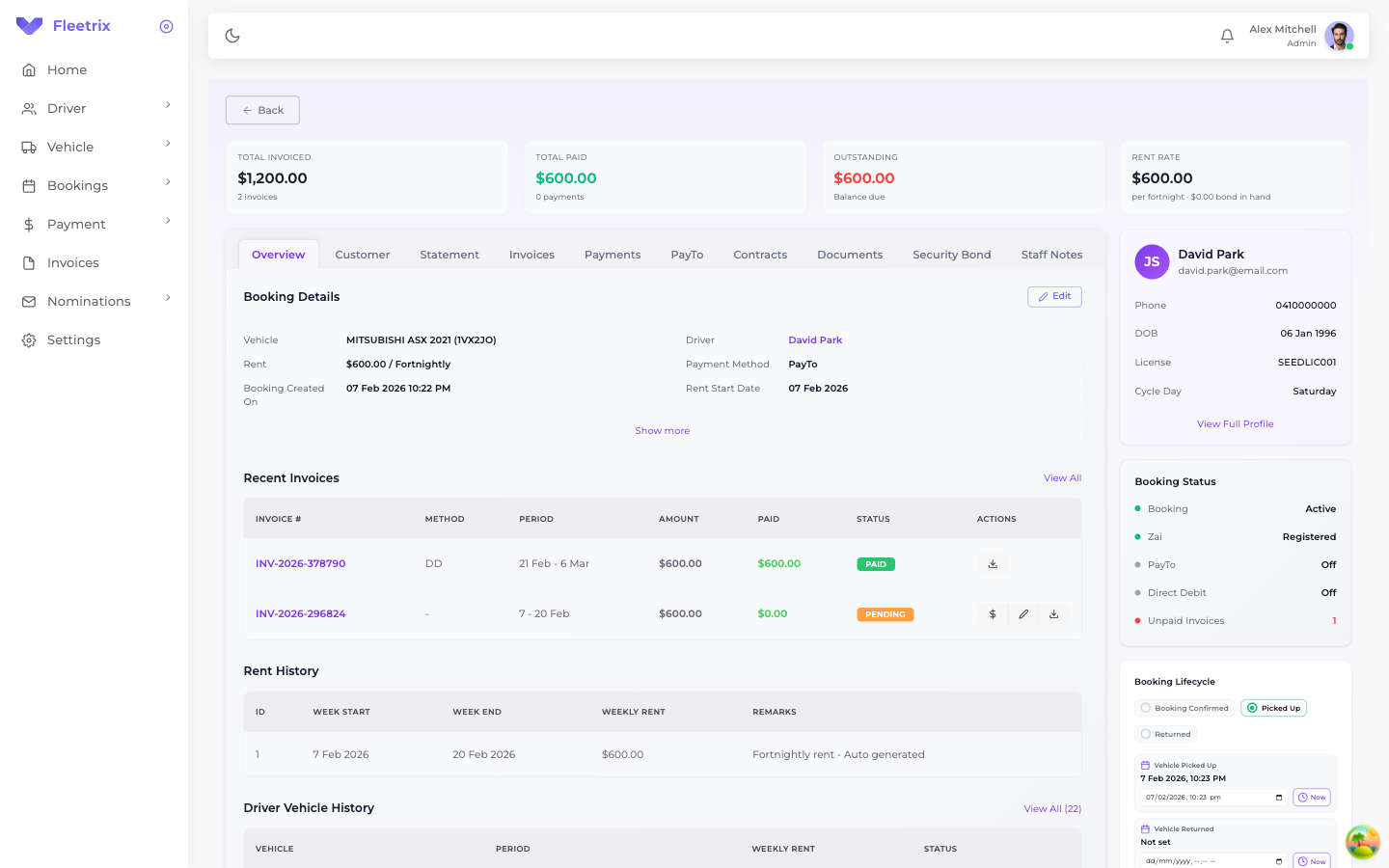Open the Invoices section from the sidebar

click(74, 262)
